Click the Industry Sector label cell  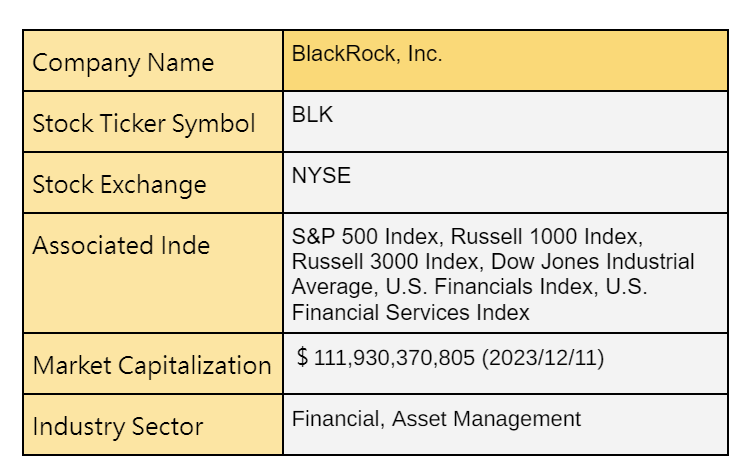pos(118,427)
